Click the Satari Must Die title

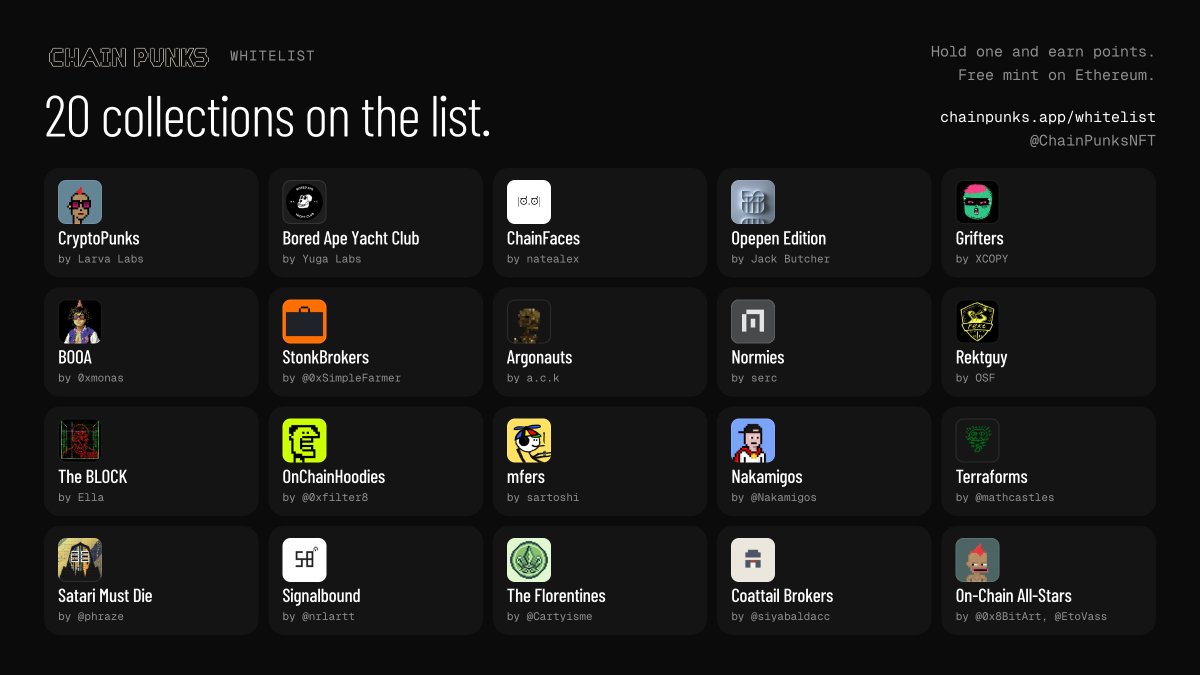106,596
